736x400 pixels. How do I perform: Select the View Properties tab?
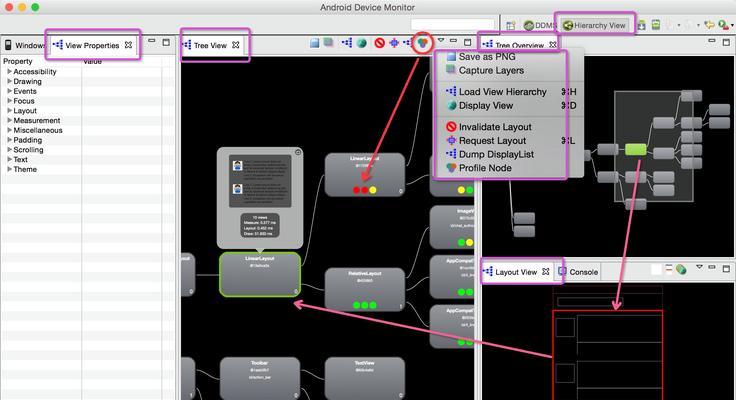[92, 46]
